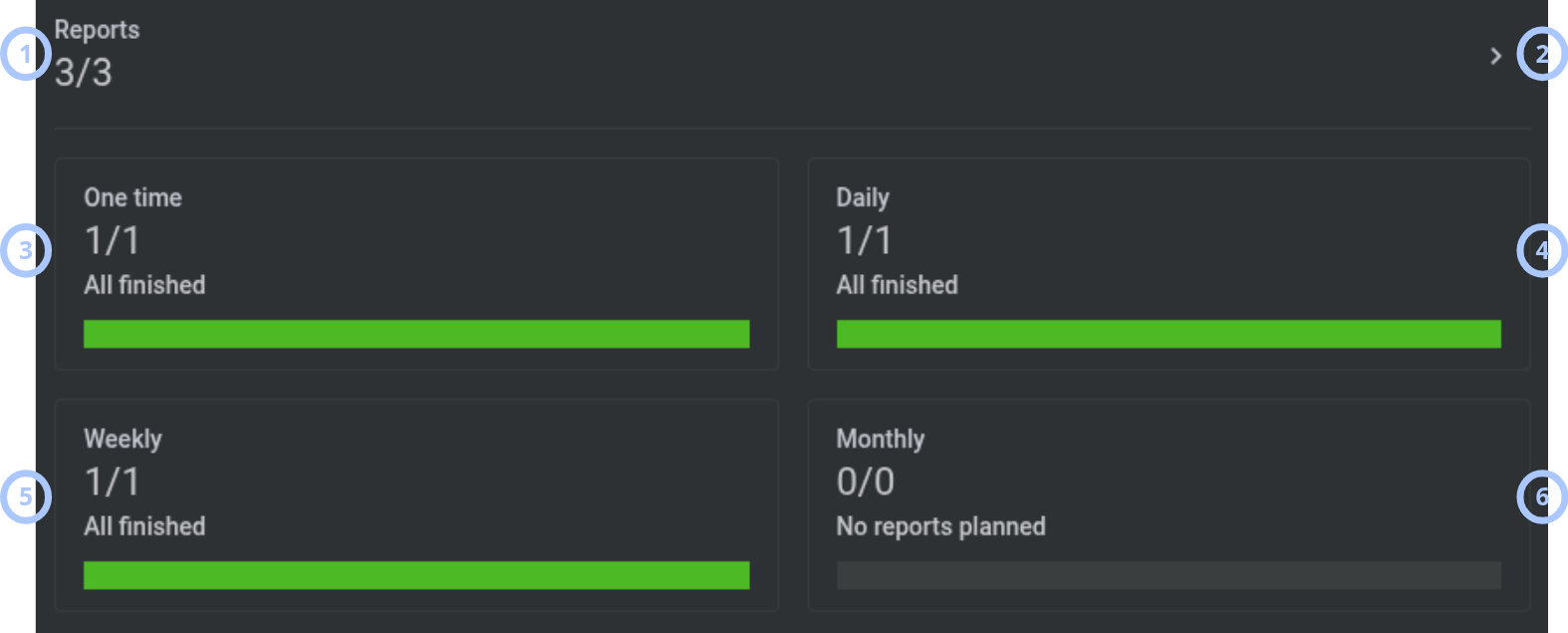
Task: Click callout marker number 5
Action: [x=25, y=496]
